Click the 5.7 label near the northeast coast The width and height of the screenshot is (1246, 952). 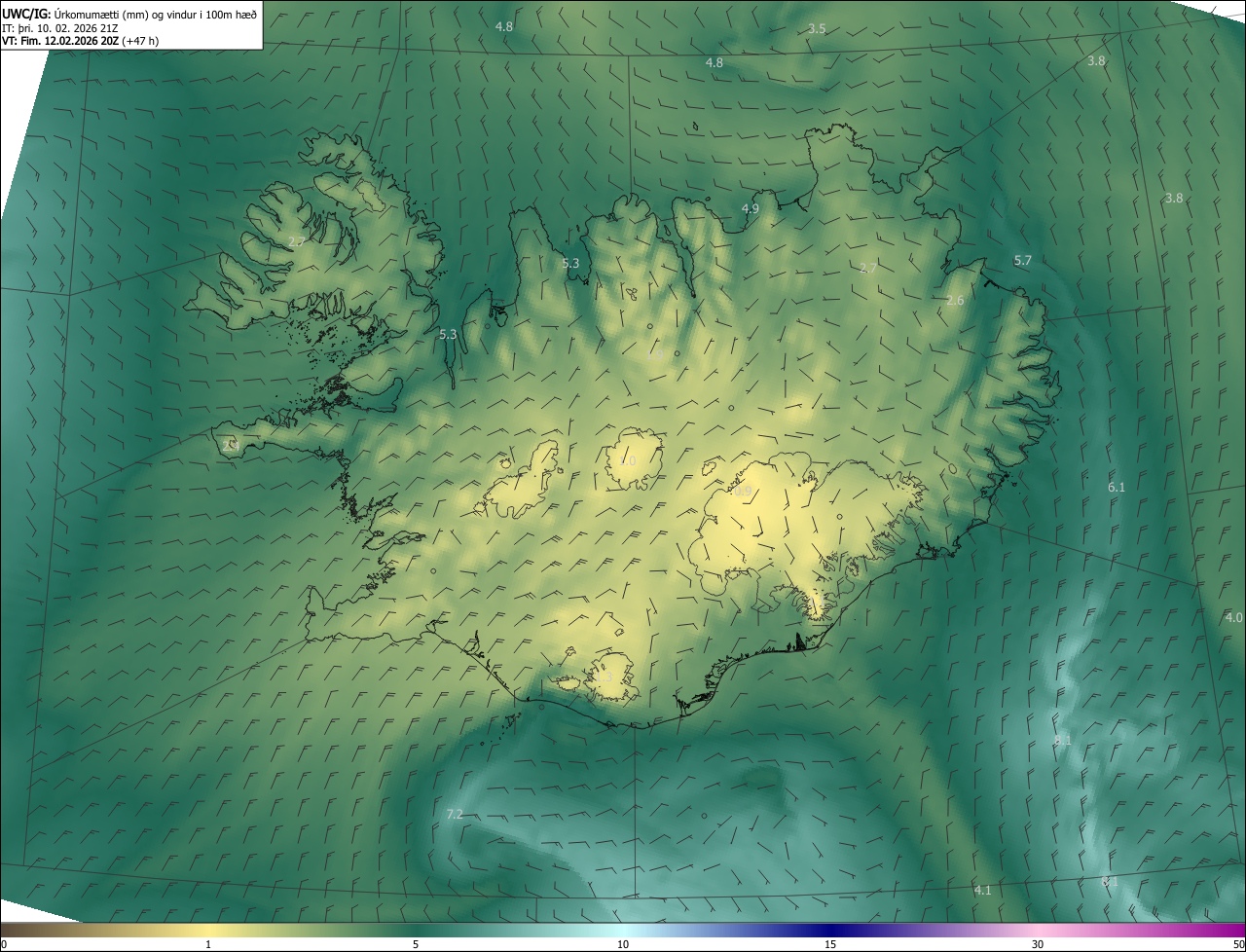pos(1022,261)
